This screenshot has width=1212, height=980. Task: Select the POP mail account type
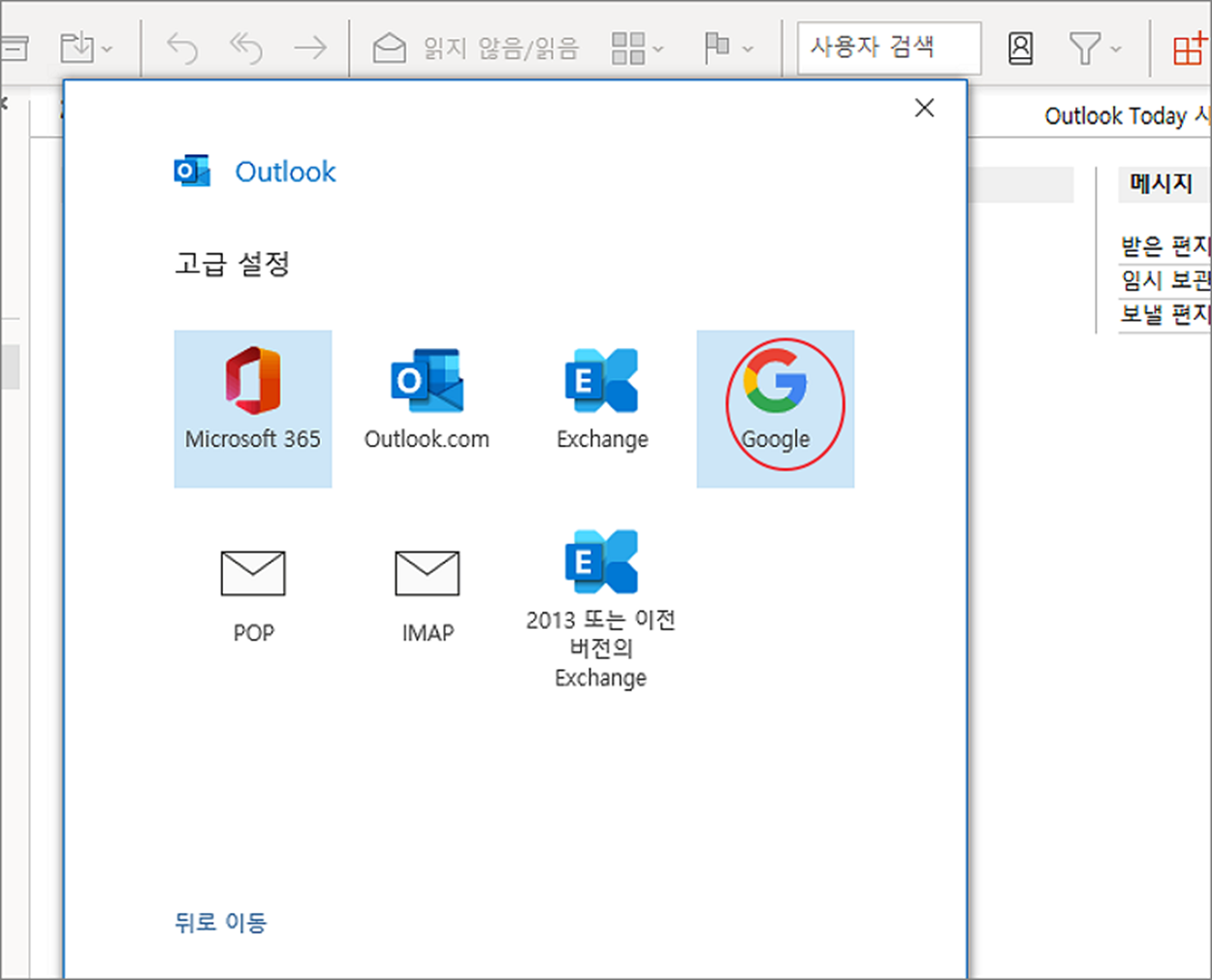[x=253, y=596]
